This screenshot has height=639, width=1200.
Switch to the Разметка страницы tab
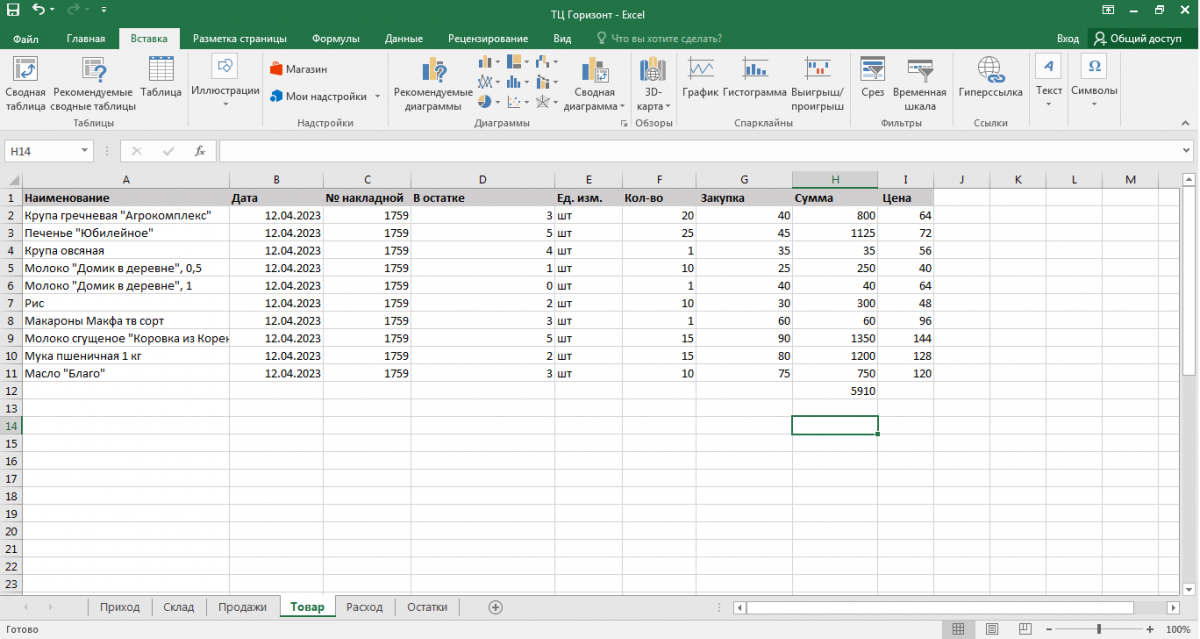tap(240, 38)
